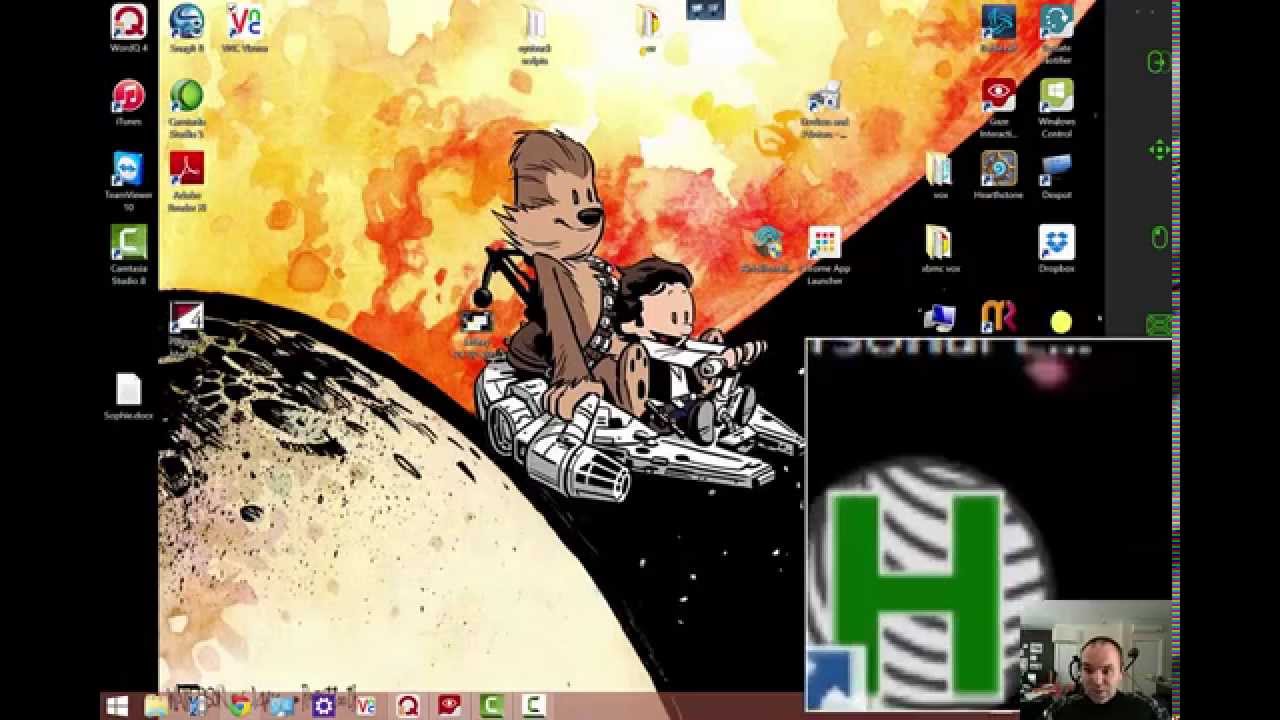Click the lower green mouse icon in the side panel
The width and height of the screenshot is (1280, 720).
click(x=1159, y=237)
